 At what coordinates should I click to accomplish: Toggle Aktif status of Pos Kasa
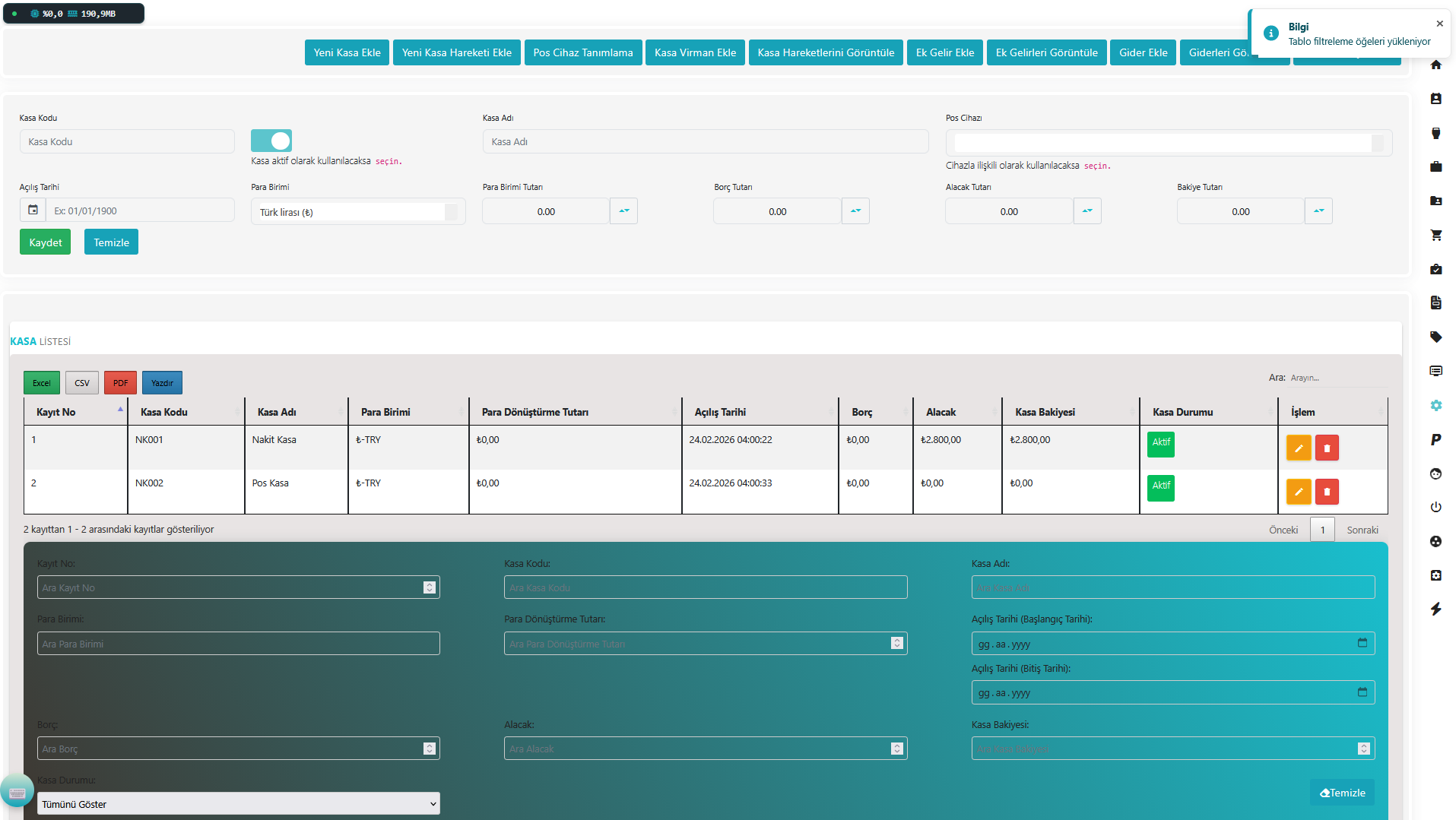[1160, 487]
